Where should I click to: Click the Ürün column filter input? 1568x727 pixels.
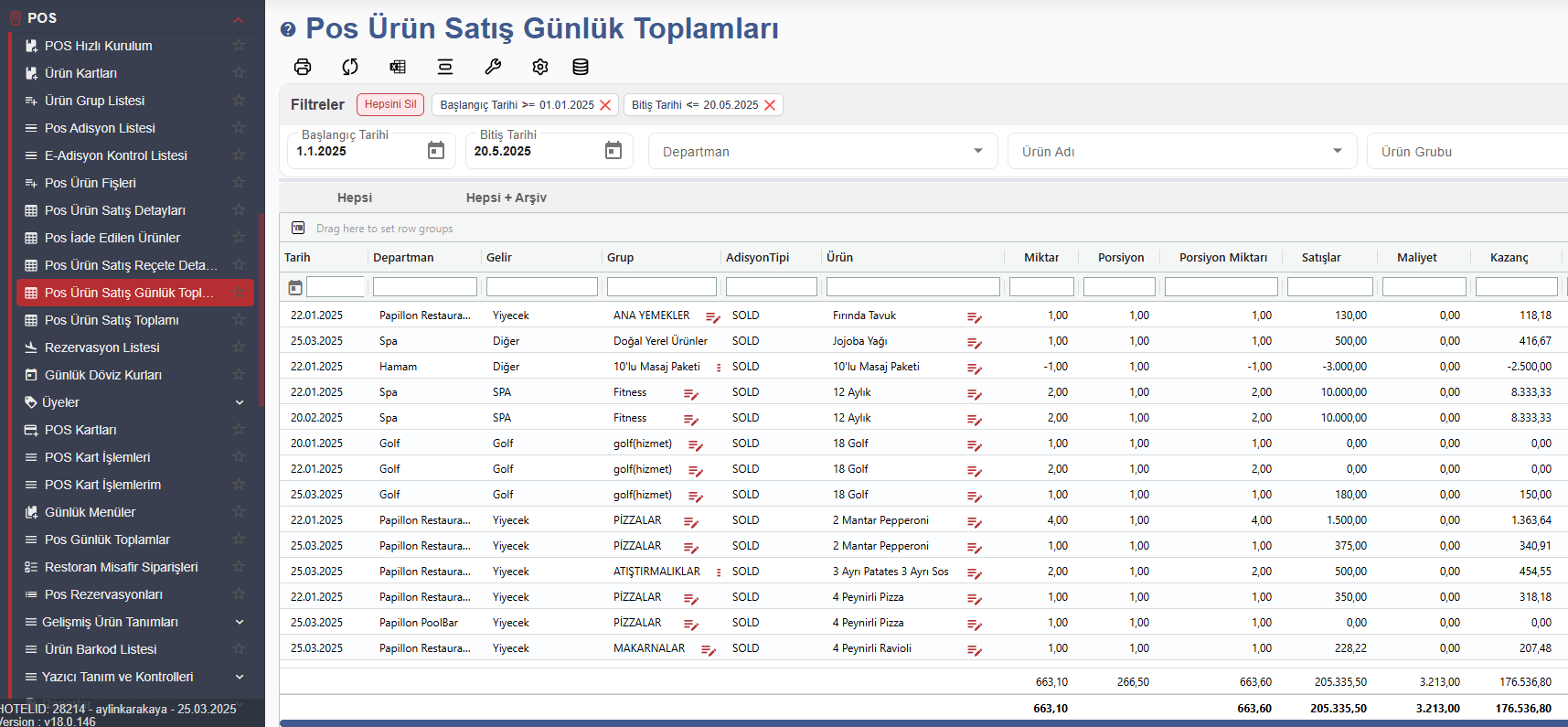[912, 287]
